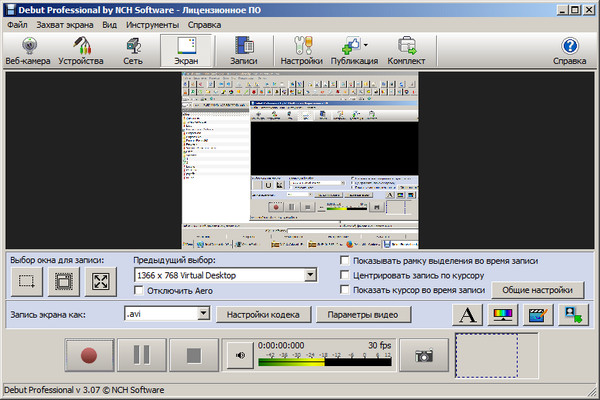Viewport: 600px width, 400px height.
Task: Choose the Сеть network source
Action: (132, 51)
